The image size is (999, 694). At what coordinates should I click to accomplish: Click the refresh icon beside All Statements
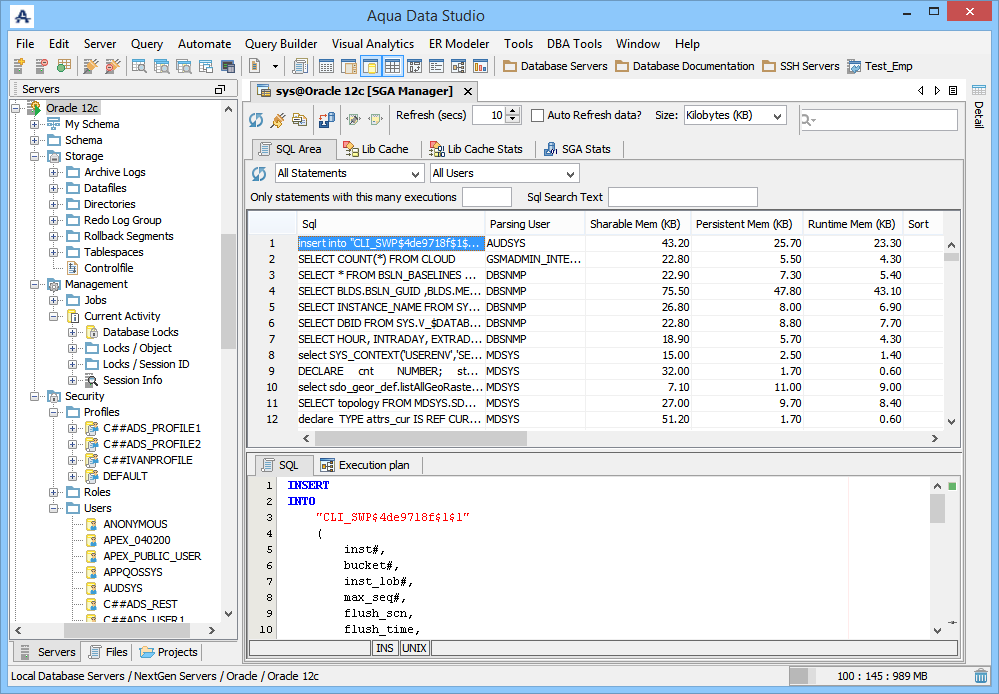[259, 173]
